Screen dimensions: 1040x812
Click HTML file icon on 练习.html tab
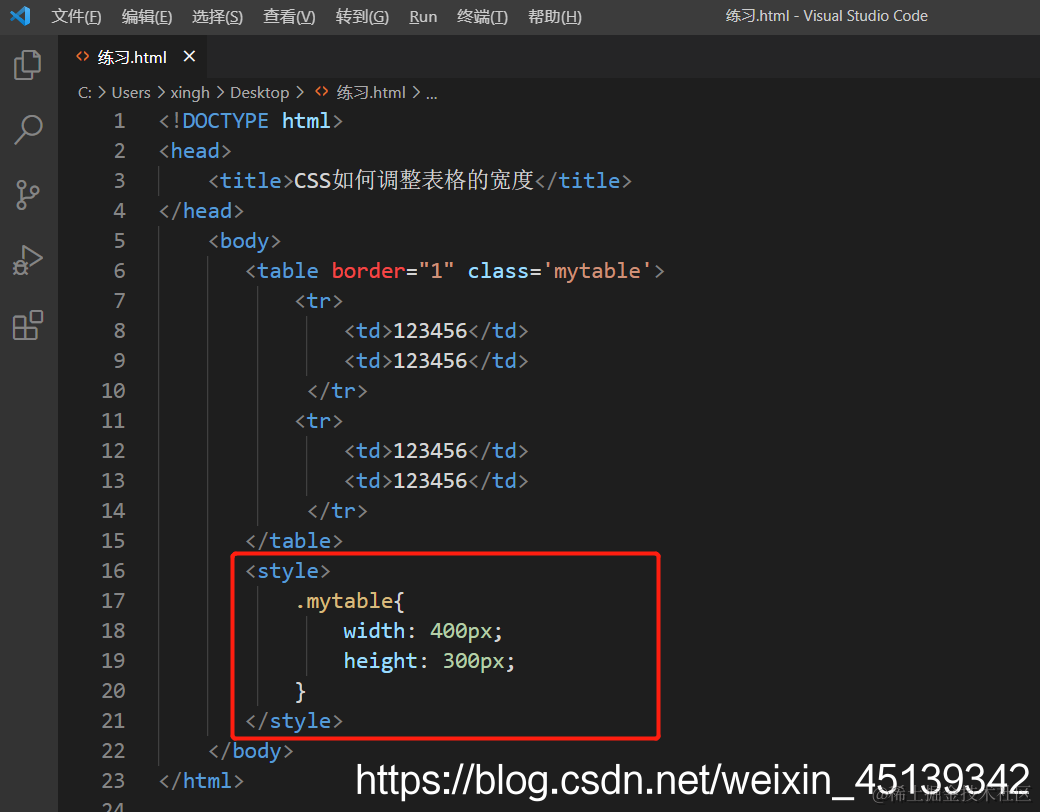(82, 56)
